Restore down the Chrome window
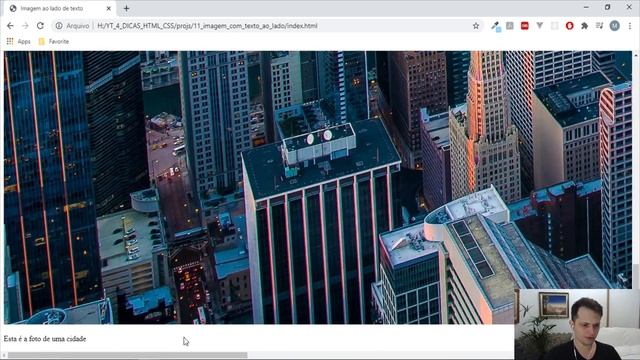 (x=607, y=7)
